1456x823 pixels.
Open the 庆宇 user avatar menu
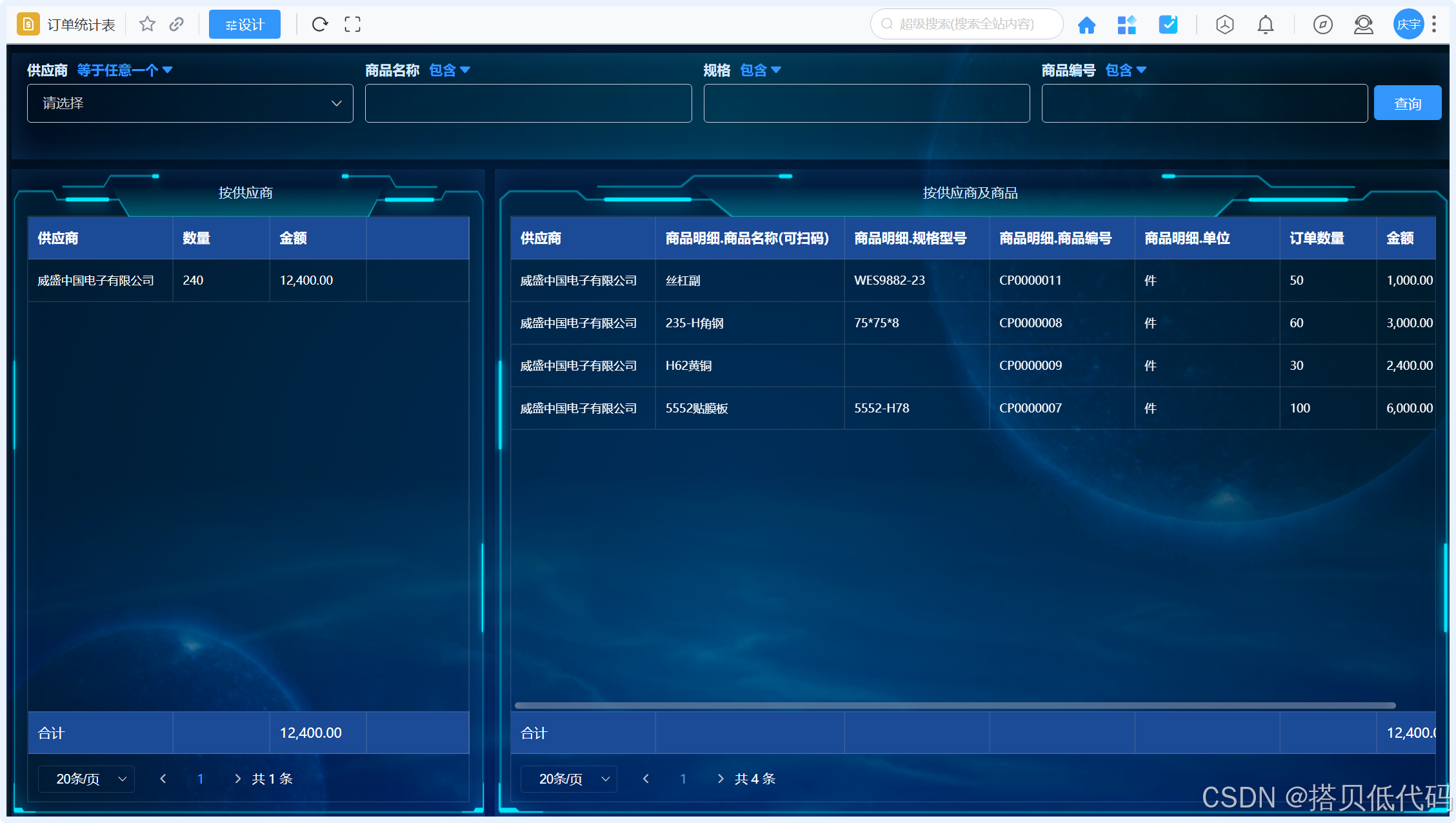[1408, 25]
